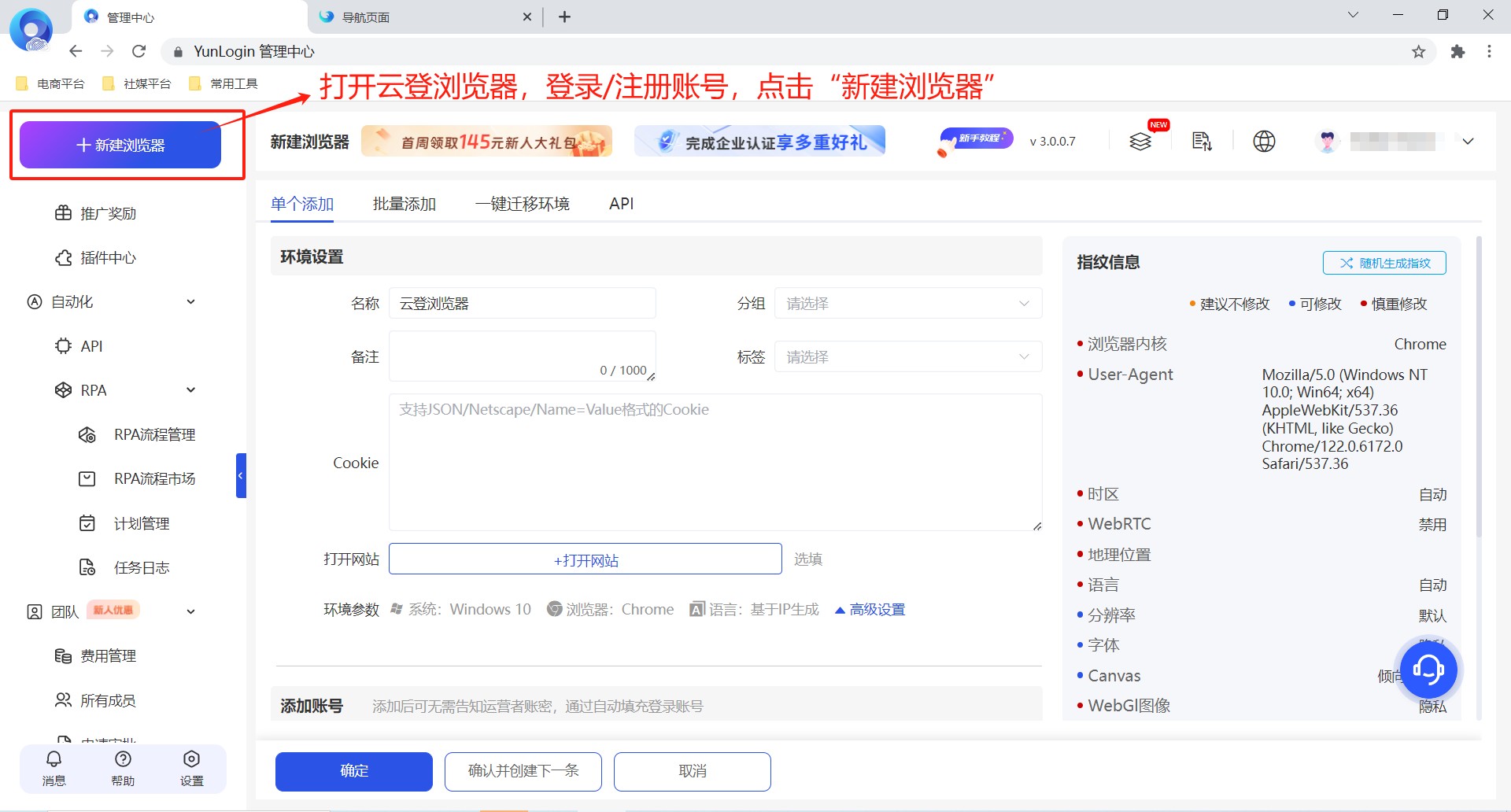Open 设置 settings at bottom sidebar
This screenshot has width=1511, height=812.
pos(190,769)
